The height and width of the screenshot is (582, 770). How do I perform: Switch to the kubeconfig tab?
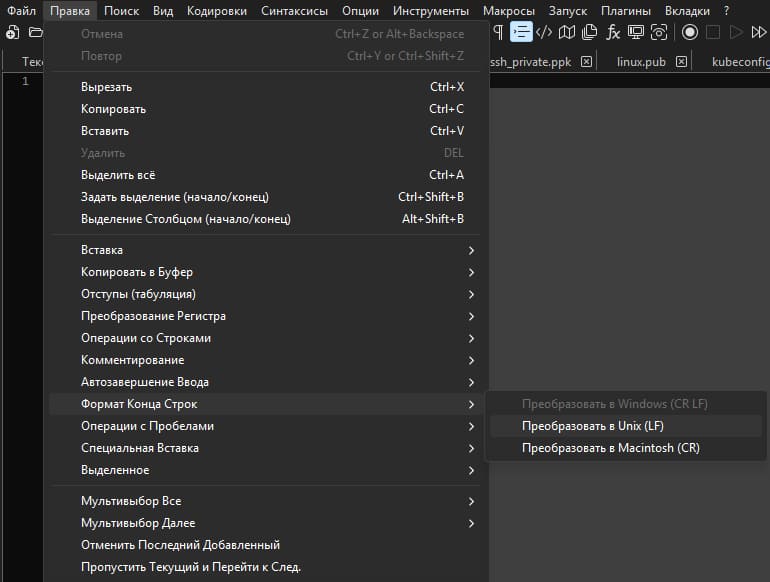738,62
